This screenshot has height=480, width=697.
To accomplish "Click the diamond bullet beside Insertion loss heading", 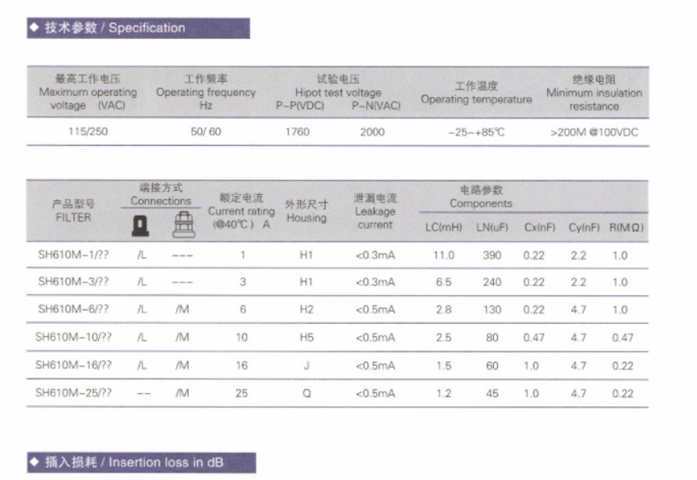I will click(x=35, y=463).
